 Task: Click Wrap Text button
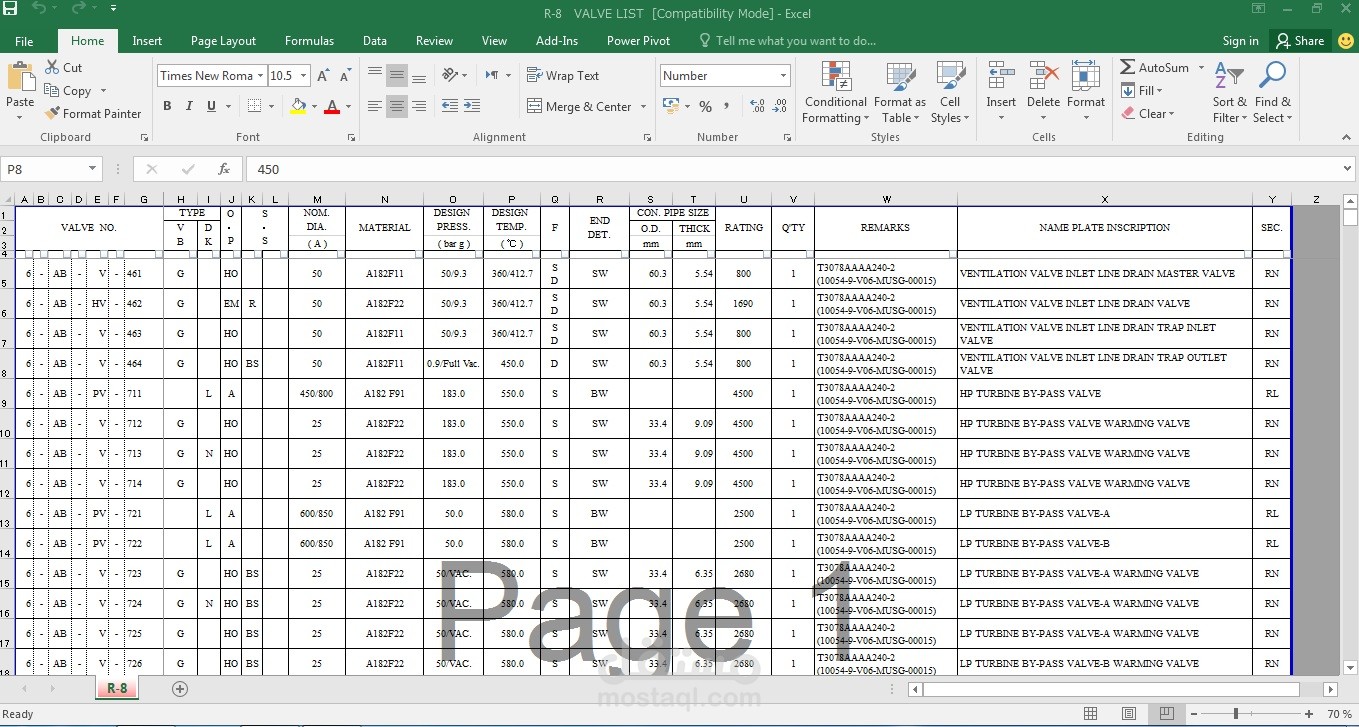click(x=563, y=76)
